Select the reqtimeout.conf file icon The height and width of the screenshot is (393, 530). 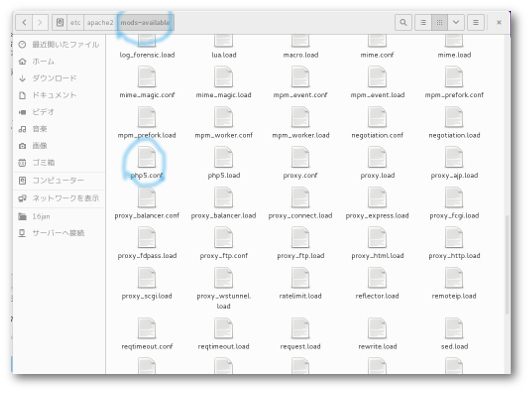tap(147, 328)
